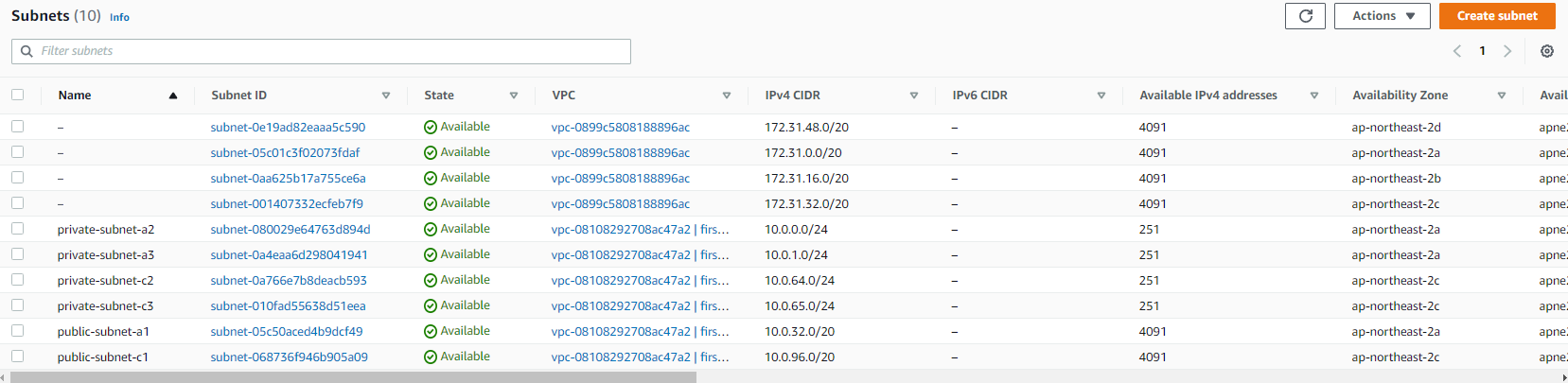Open IPv6 CIDR column filter arrow
The image size is (1568, 383).
tap(1101, 96)
